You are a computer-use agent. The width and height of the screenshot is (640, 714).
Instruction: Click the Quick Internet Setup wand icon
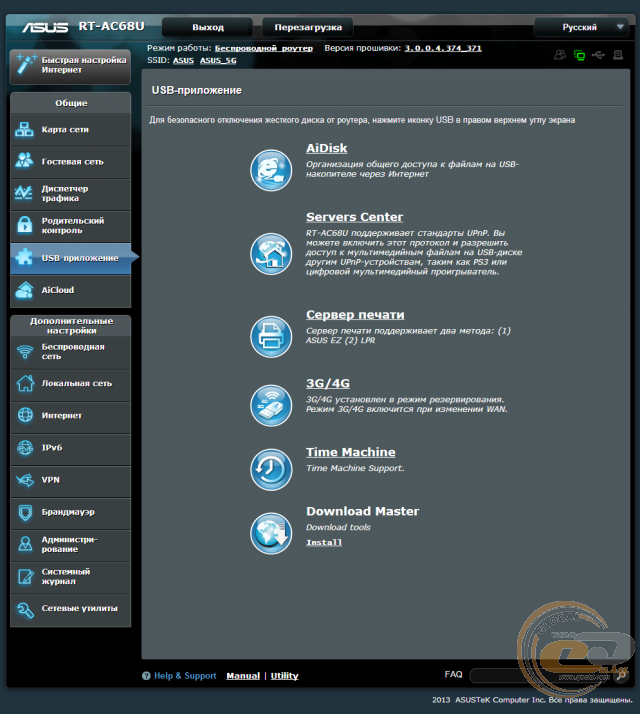[26, 64]
